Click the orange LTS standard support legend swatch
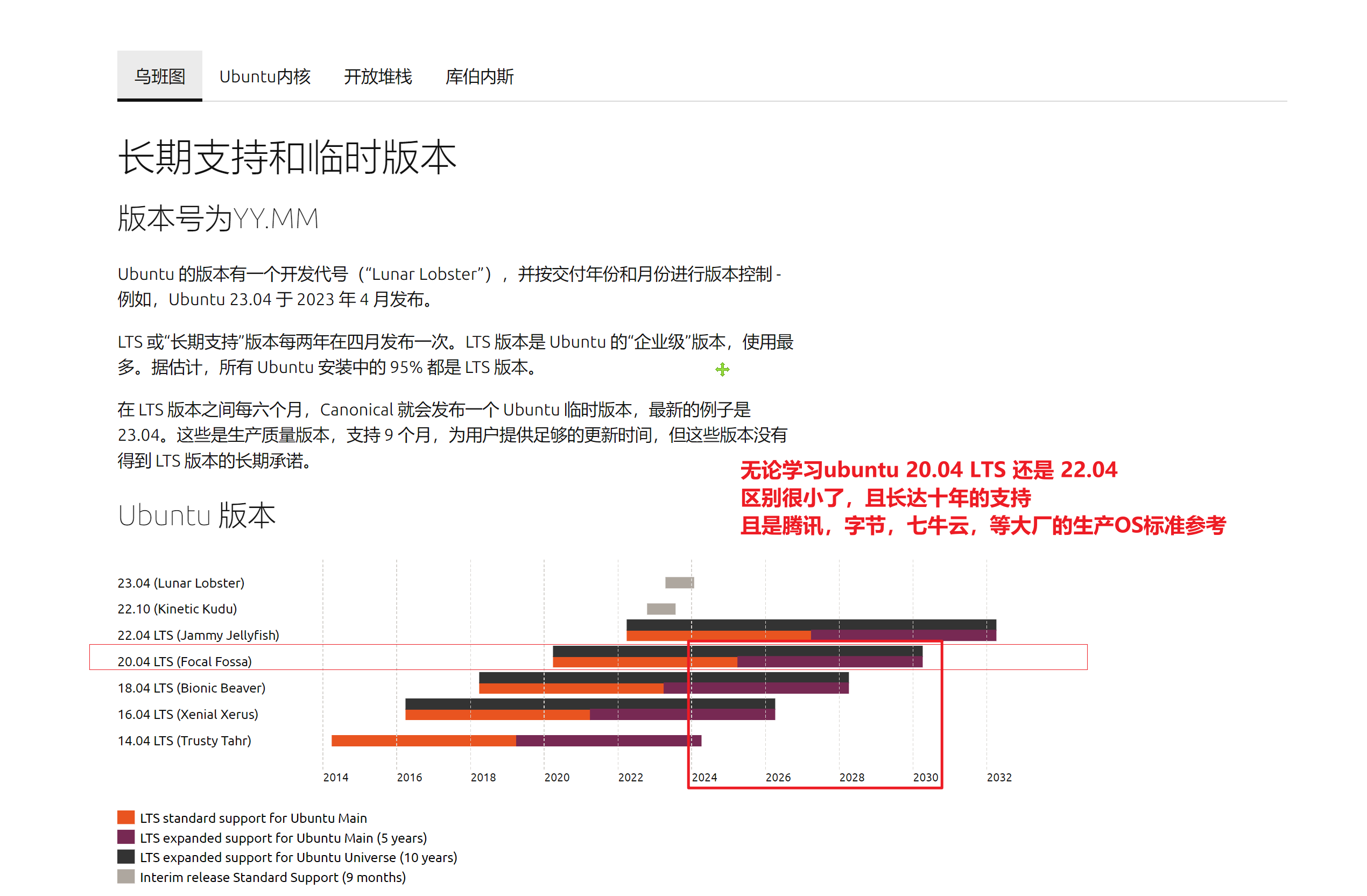This screenshot has height=896, width=1367. pos(126,817)
